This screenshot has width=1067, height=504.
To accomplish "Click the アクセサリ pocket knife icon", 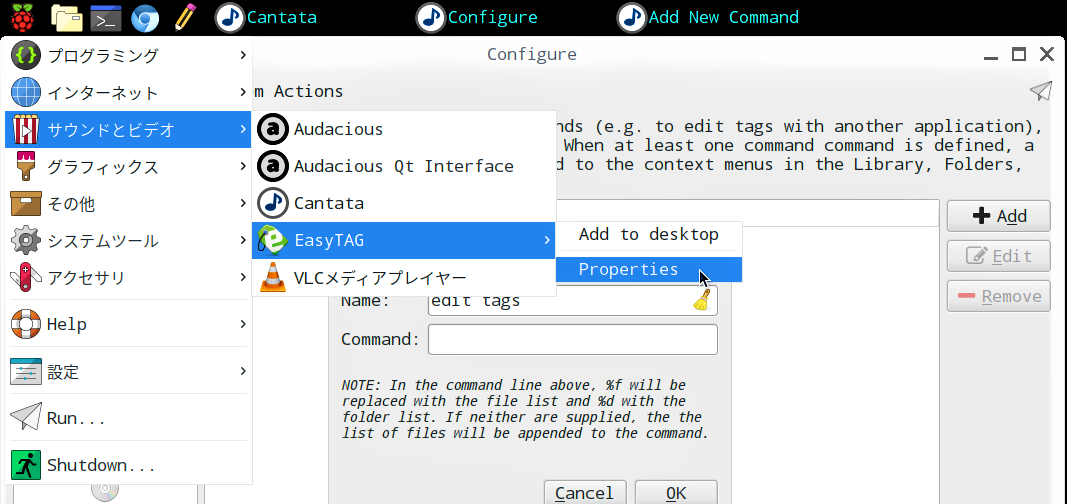I will point(26,277).
